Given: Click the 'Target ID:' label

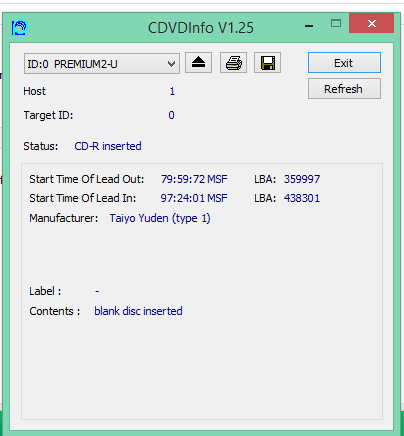Looking at the screenshot, I should (48, 115).
